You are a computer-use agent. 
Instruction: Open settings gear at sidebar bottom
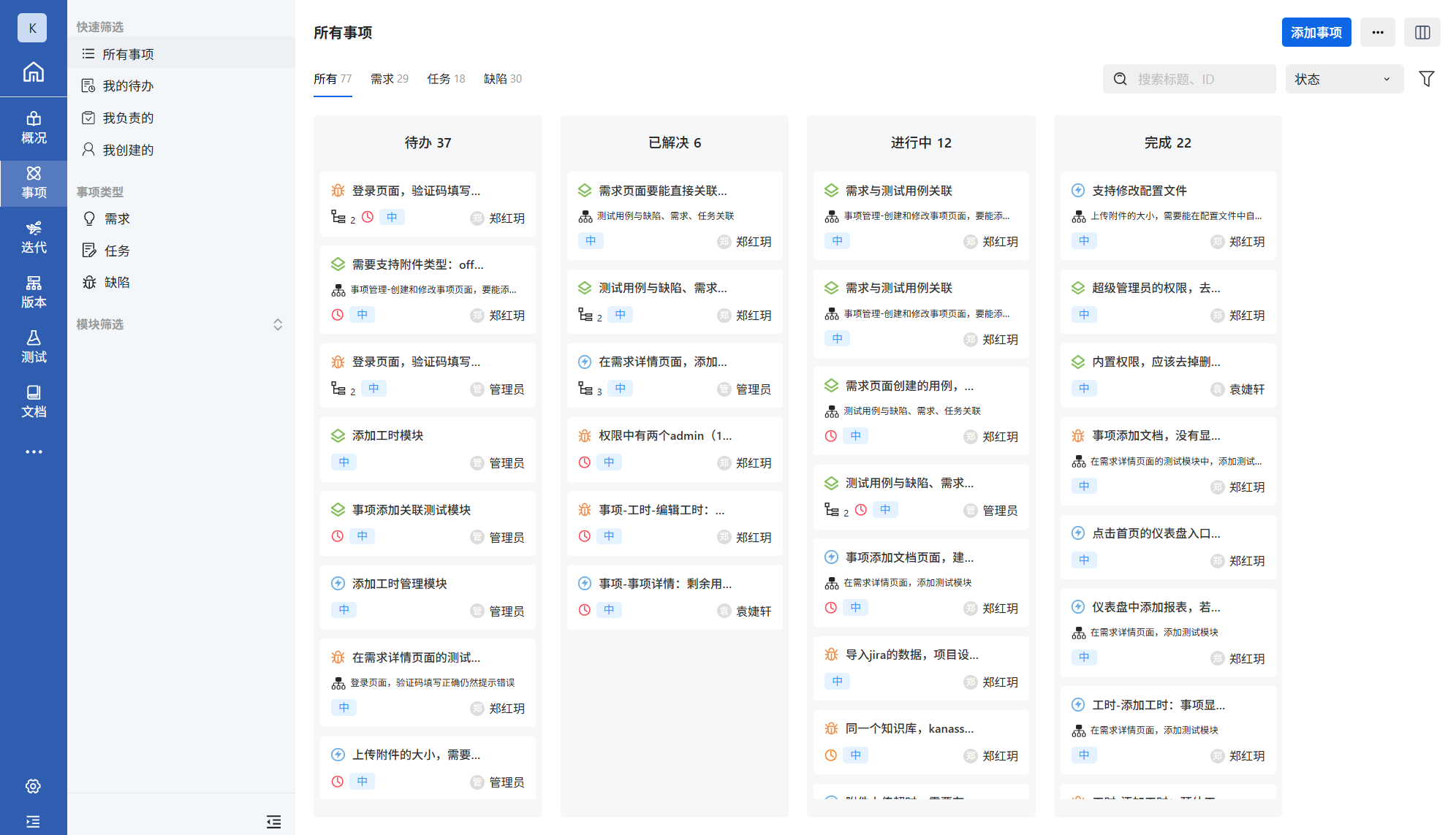tap(34, 786)
